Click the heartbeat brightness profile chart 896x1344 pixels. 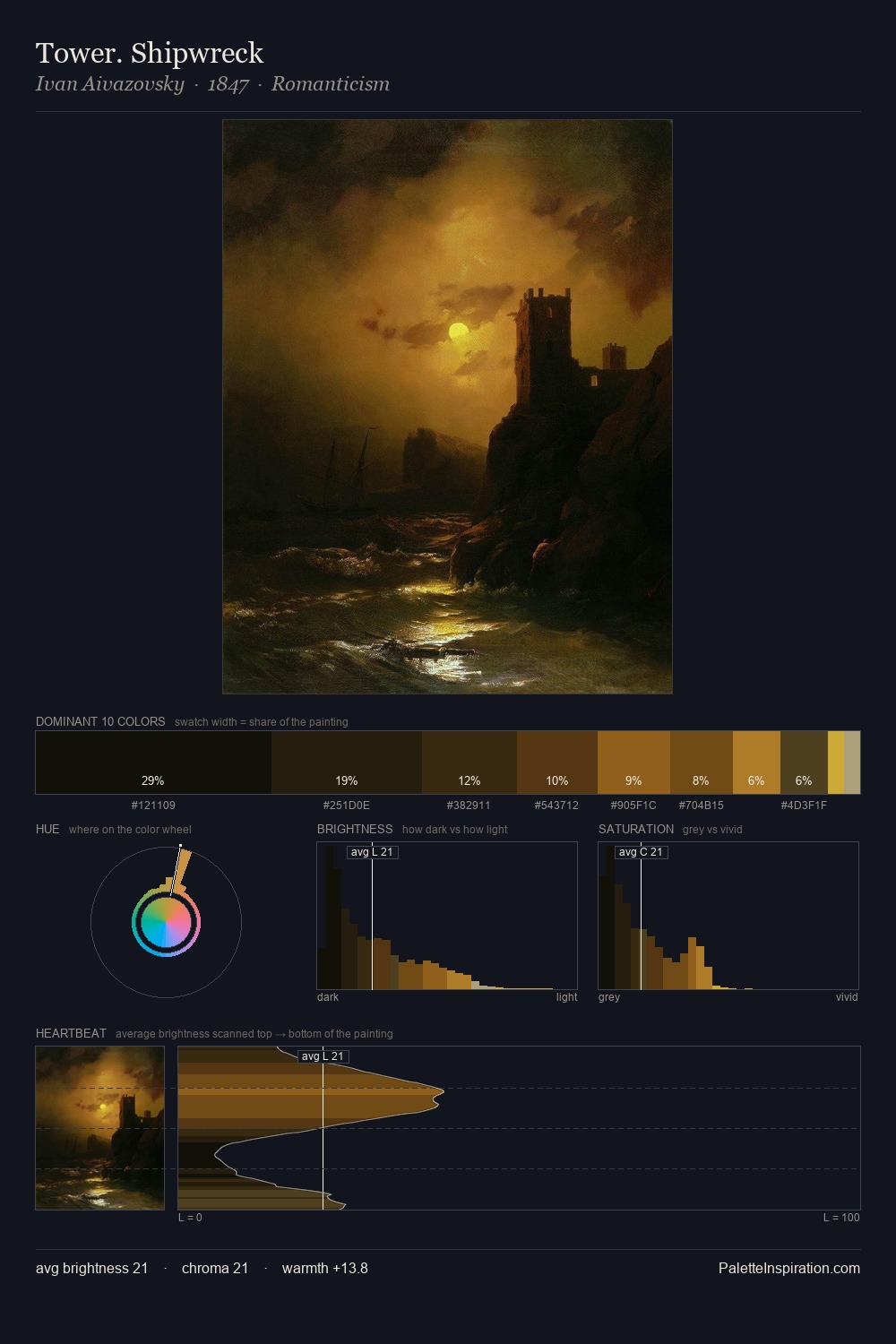[519, 1128]
